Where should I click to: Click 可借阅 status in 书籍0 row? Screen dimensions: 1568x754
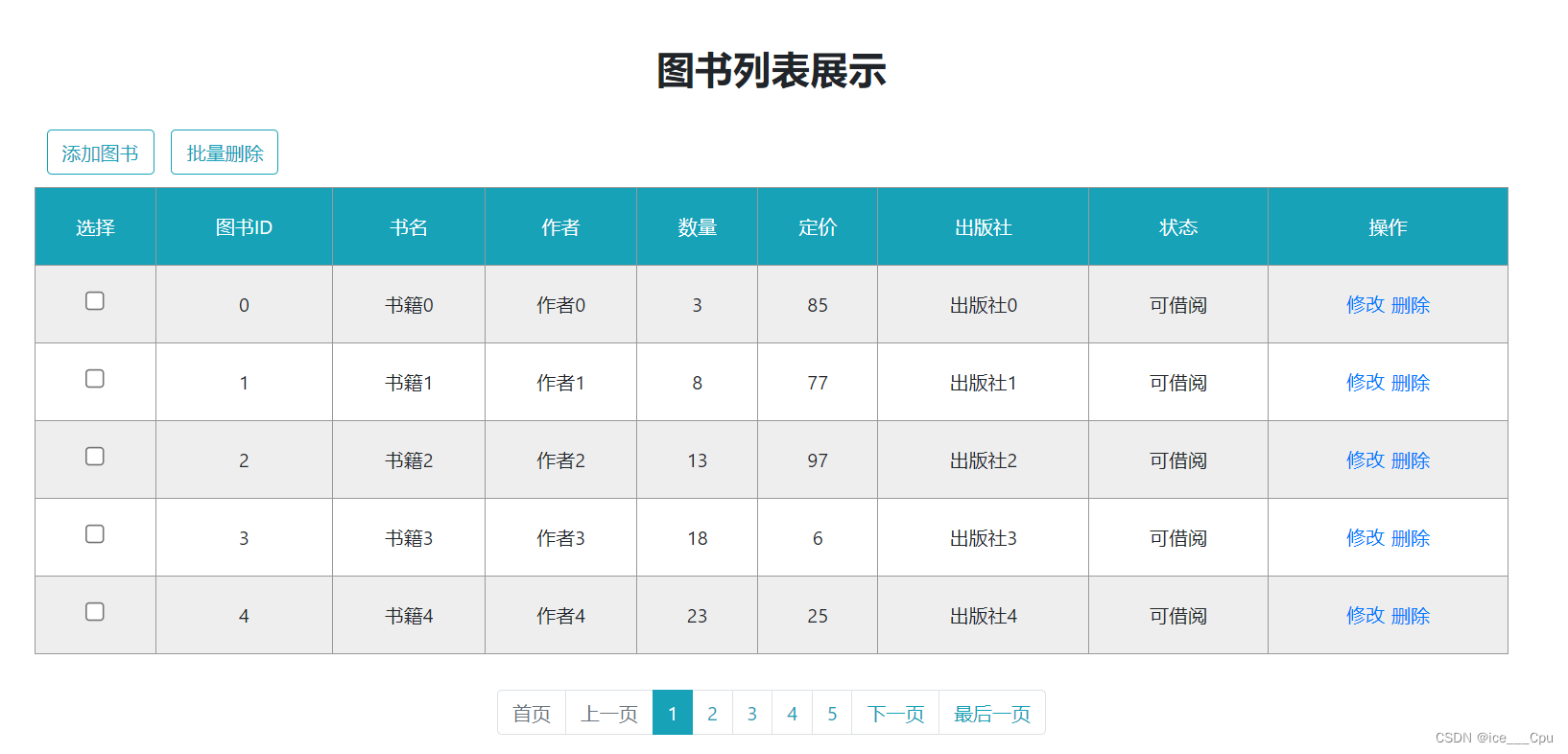tap(1178, 305)
